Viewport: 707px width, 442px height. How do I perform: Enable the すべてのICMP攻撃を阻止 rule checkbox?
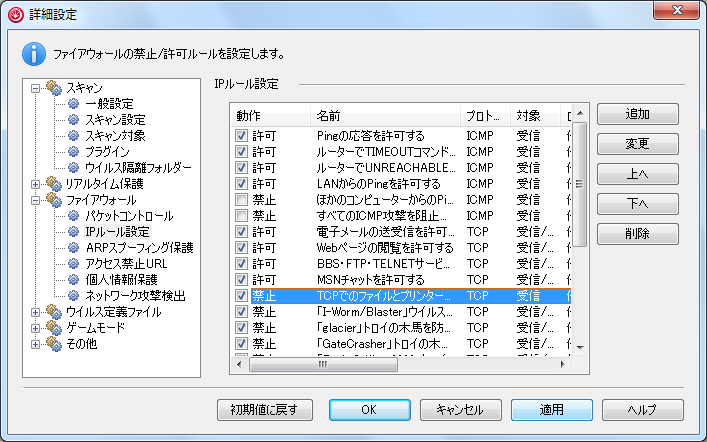(241, 215)
